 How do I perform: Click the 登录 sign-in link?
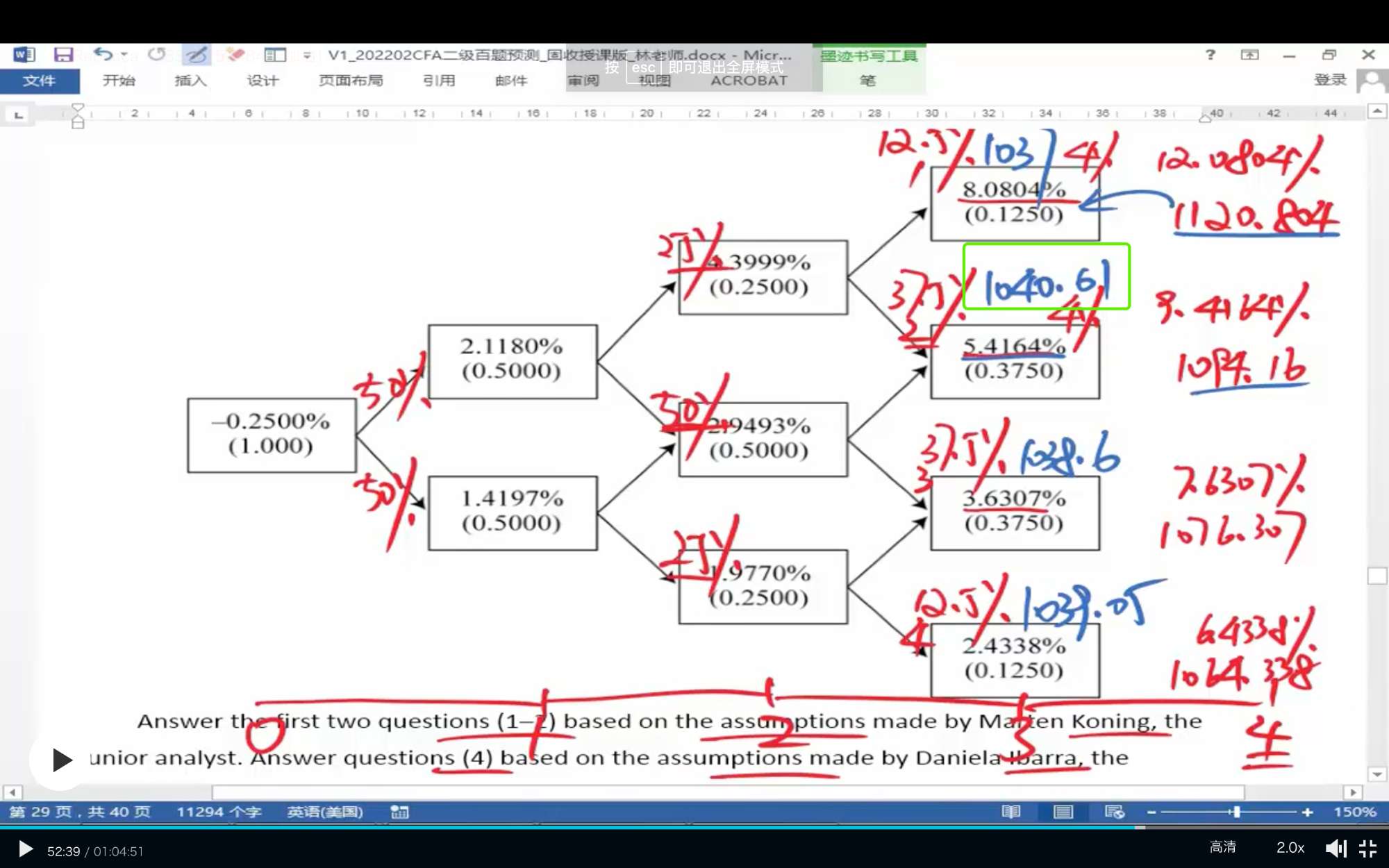pos(1329,80)
